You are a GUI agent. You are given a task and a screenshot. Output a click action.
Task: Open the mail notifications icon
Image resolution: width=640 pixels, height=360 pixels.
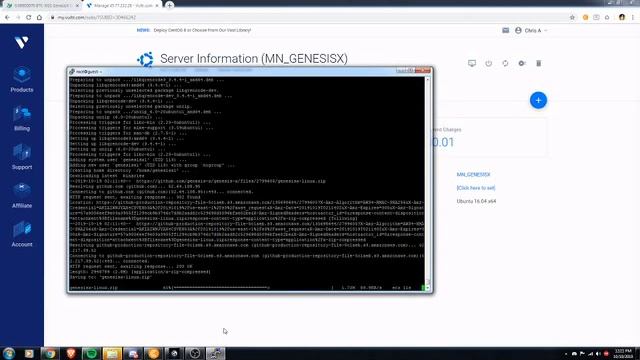[505, 30]
